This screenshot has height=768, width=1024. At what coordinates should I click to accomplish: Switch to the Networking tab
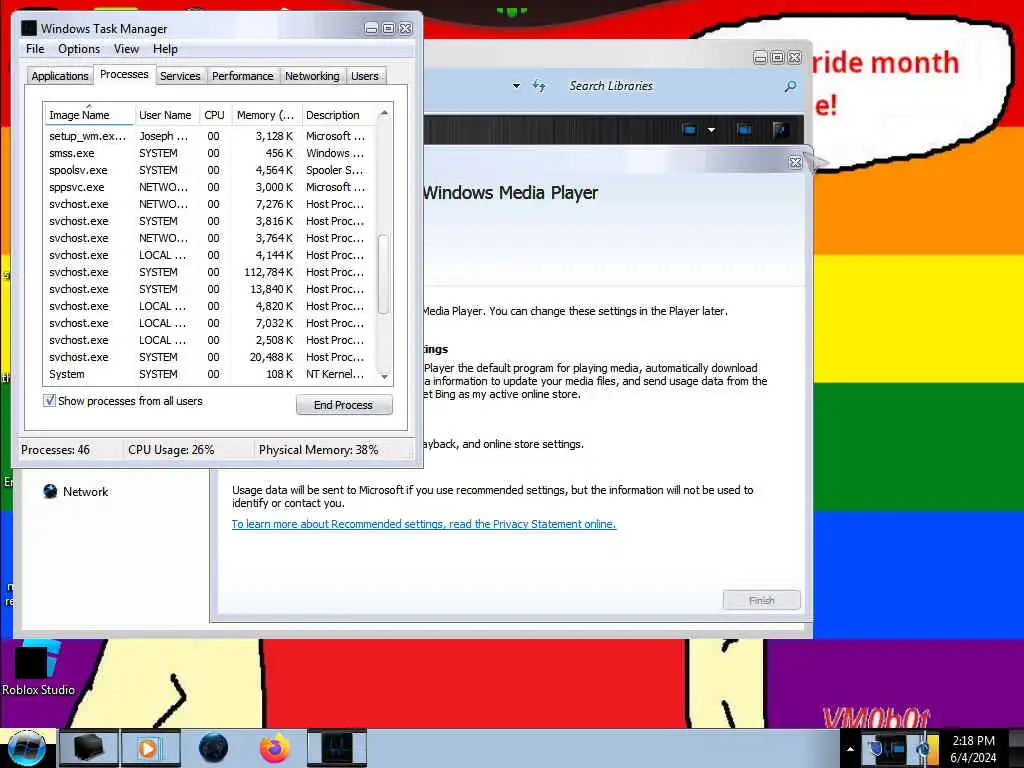[312, 76]
